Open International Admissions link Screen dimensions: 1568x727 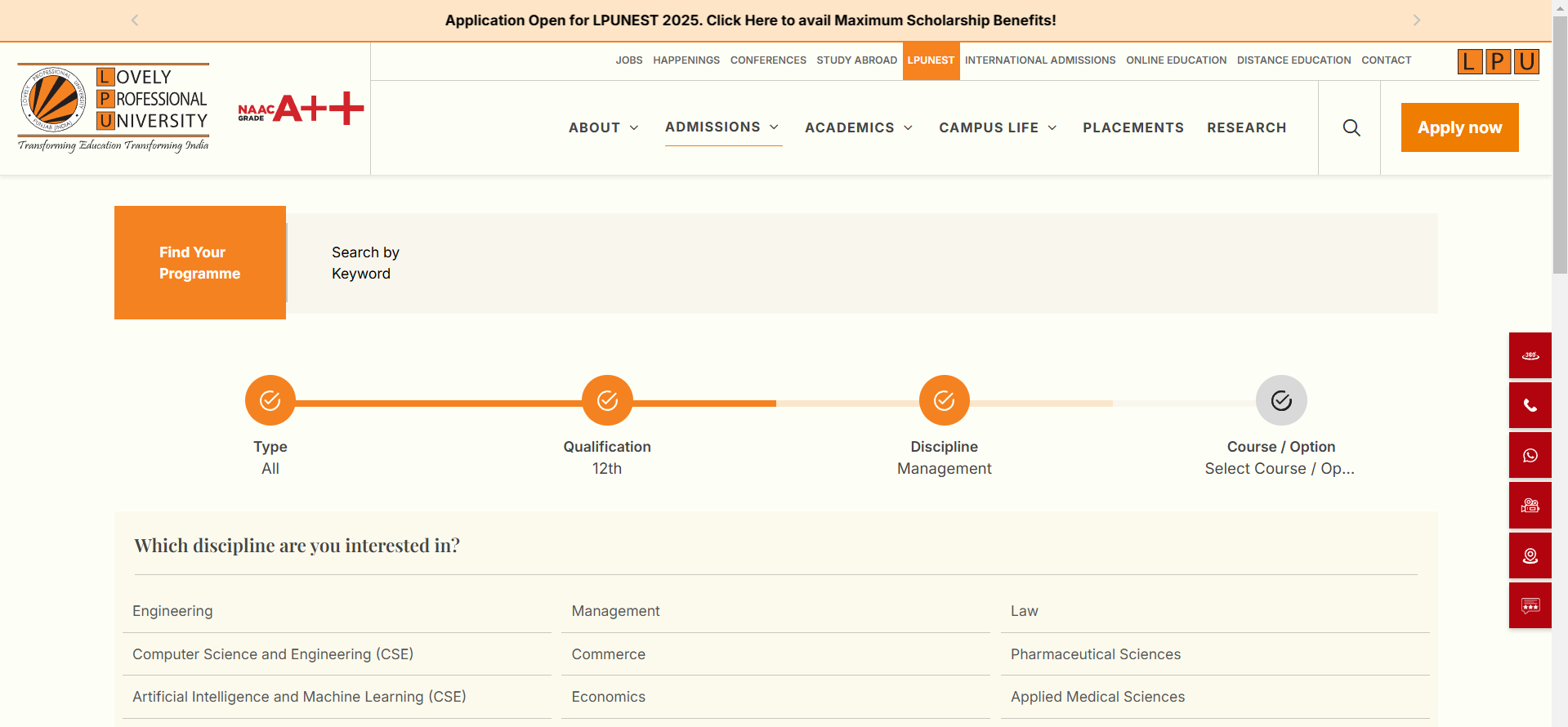click(1040, 60)
